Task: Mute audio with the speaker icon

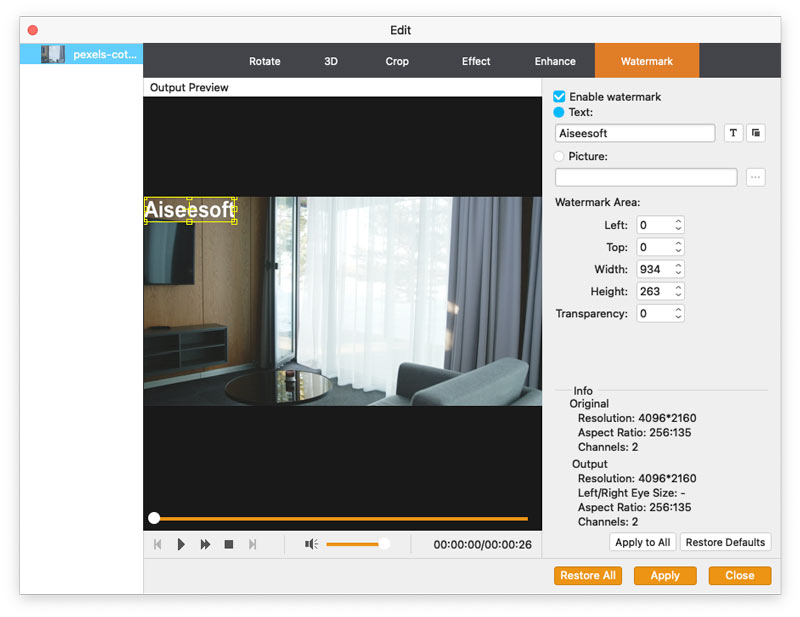Action: pyautogui.click(x=311, y=544)
